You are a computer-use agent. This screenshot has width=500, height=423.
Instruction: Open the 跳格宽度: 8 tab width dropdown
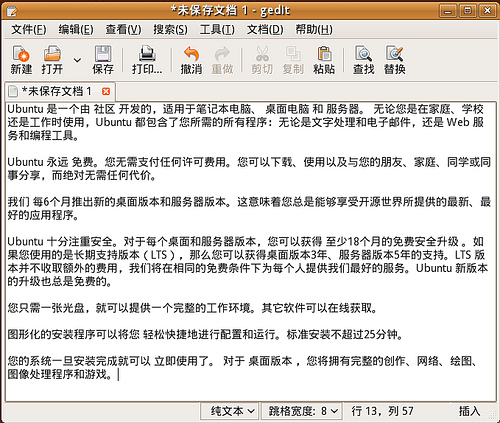click(x=302, y=411)
